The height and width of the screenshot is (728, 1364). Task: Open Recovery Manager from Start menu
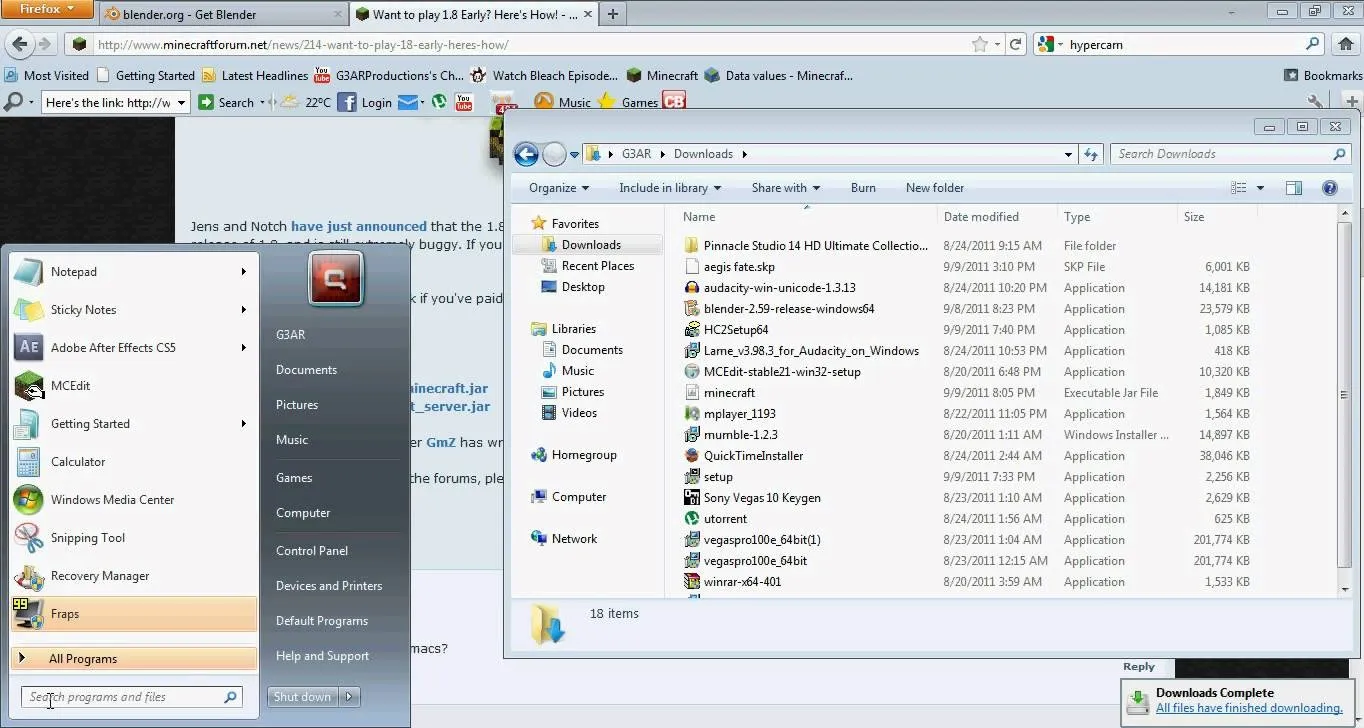click(134, 576)
